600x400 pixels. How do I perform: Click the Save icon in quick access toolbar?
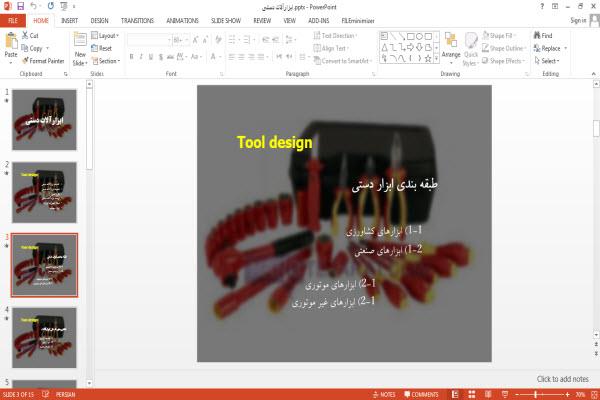pyautogui.click(x=21, y=6)
